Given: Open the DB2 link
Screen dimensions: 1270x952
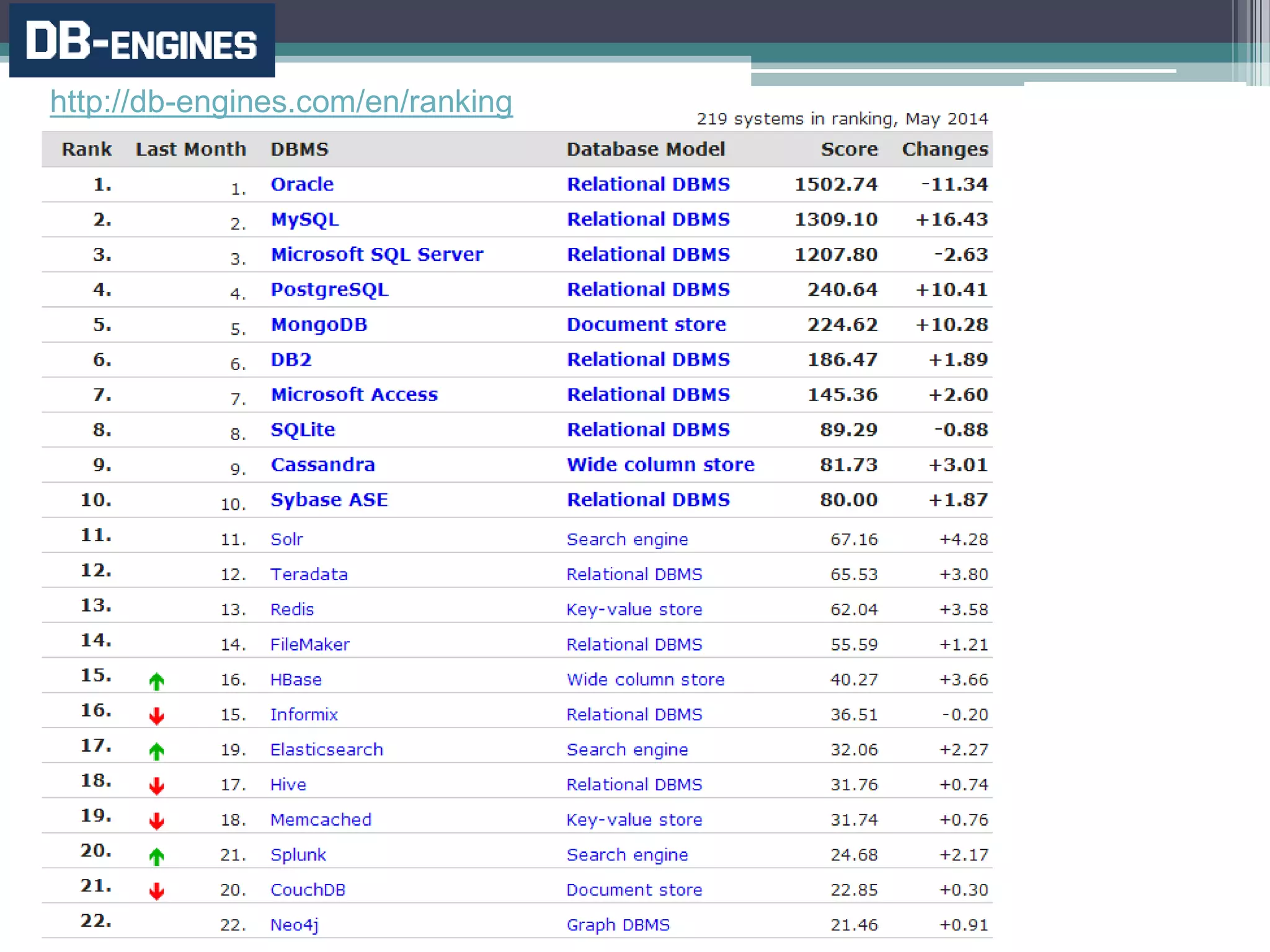Looking at the screenshot, I should [x=291, y=359].
